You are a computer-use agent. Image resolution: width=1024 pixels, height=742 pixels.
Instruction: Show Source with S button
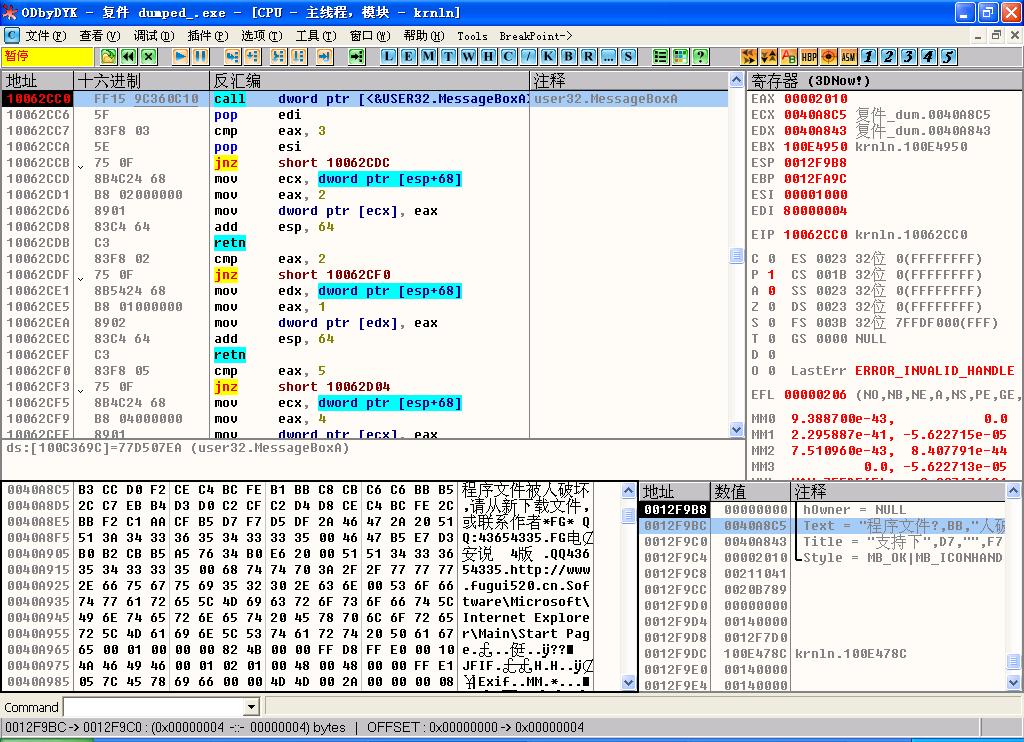(628, 57)
